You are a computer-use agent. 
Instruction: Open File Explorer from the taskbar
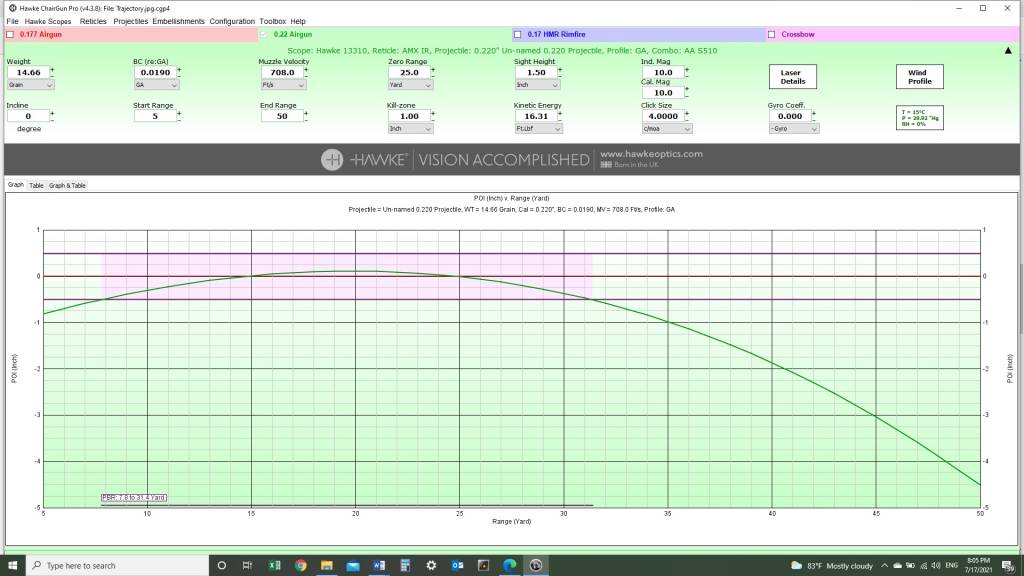[x=327, y=566]
